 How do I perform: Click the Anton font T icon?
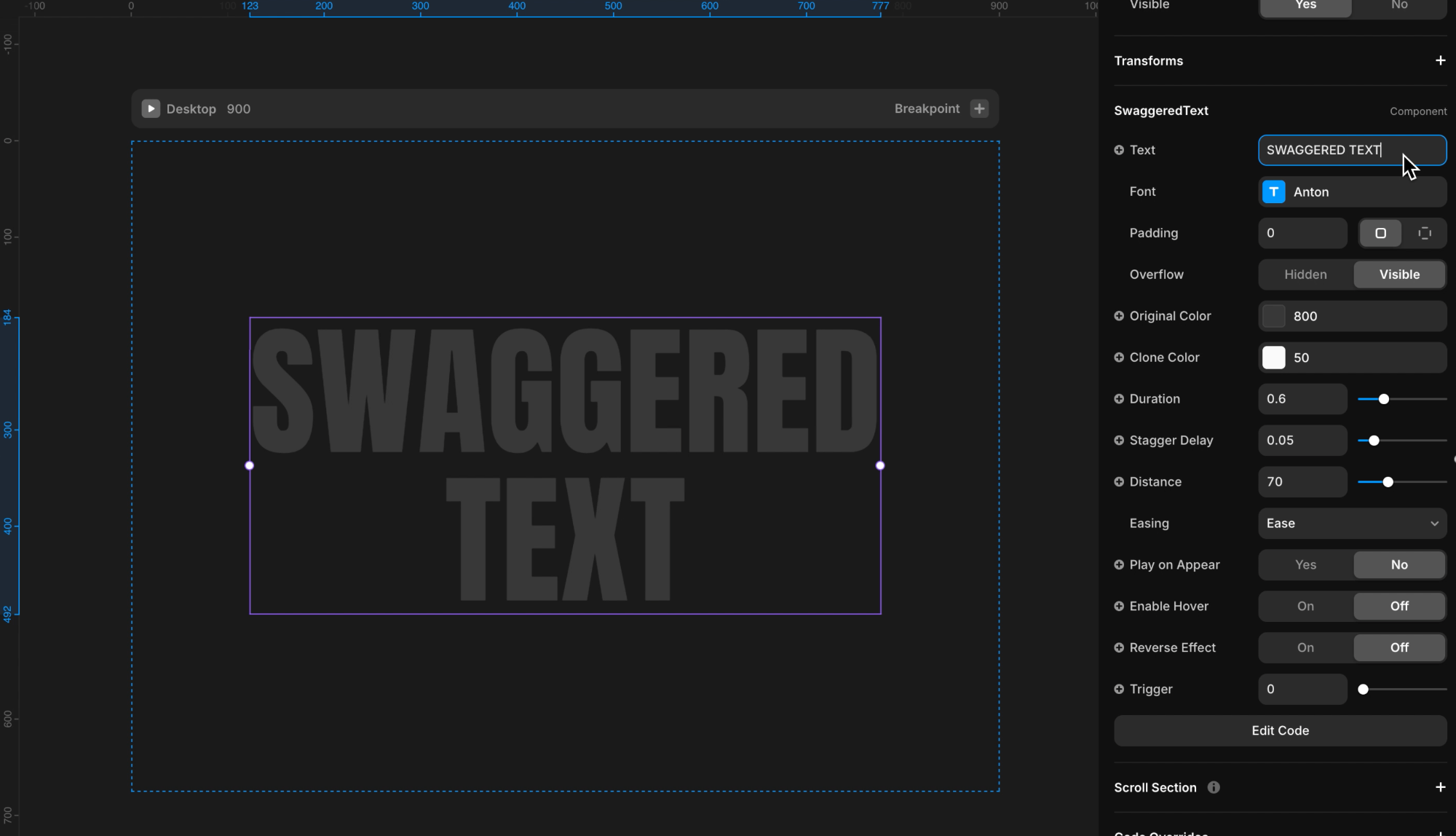1273,192
